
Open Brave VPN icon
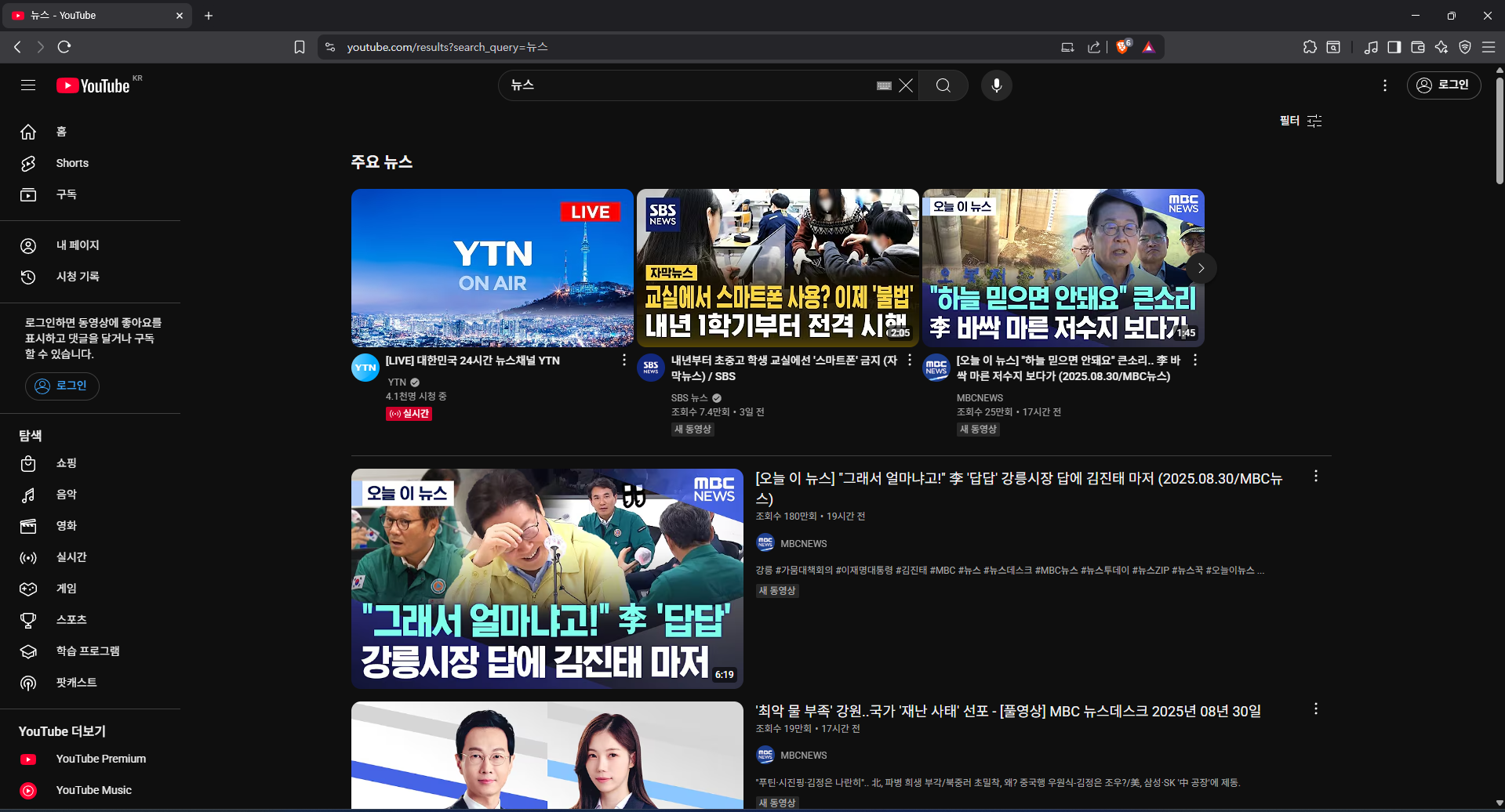1465,47
